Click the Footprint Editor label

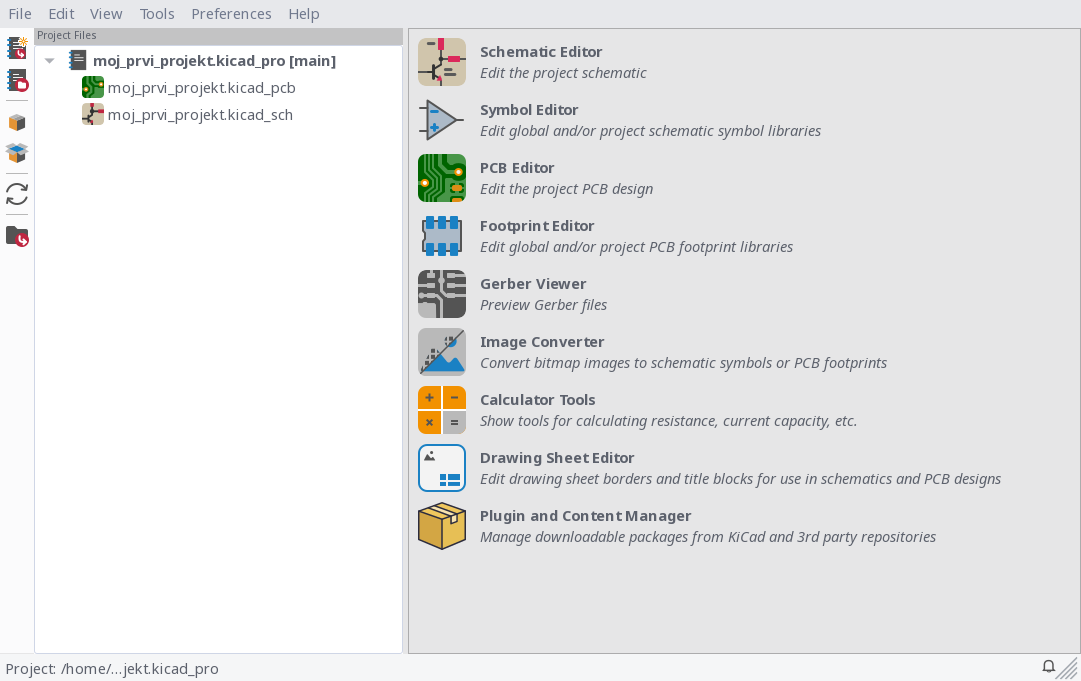(x=537, y=225)
